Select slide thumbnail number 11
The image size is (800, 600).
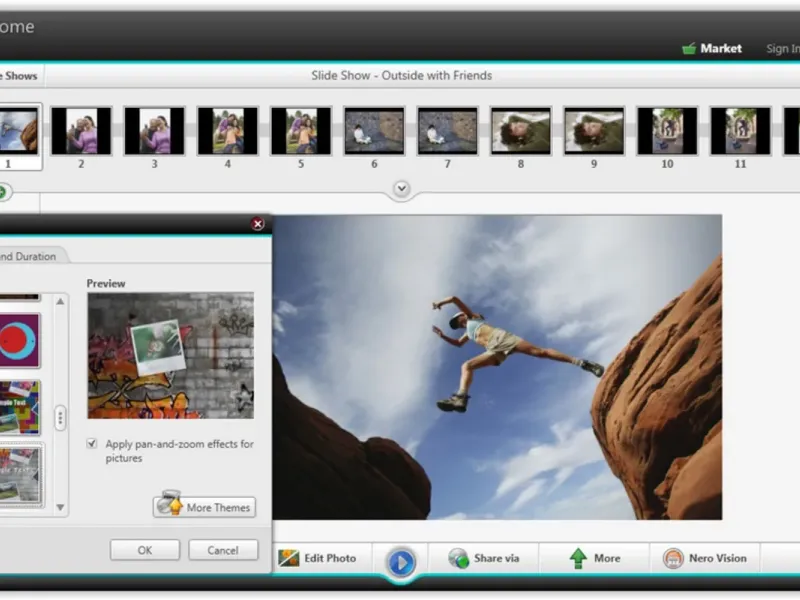(x=740, y=131)
